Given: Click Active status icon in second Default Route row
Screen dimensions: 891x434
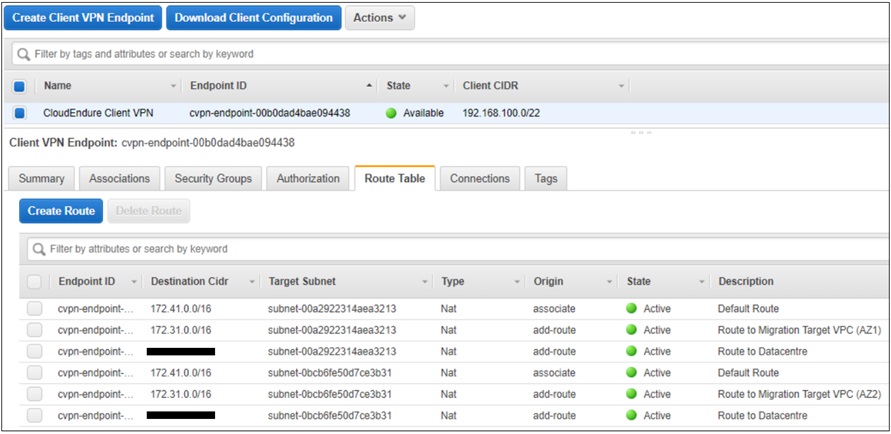Looking at the screenshot, I should tap(631, 373).
